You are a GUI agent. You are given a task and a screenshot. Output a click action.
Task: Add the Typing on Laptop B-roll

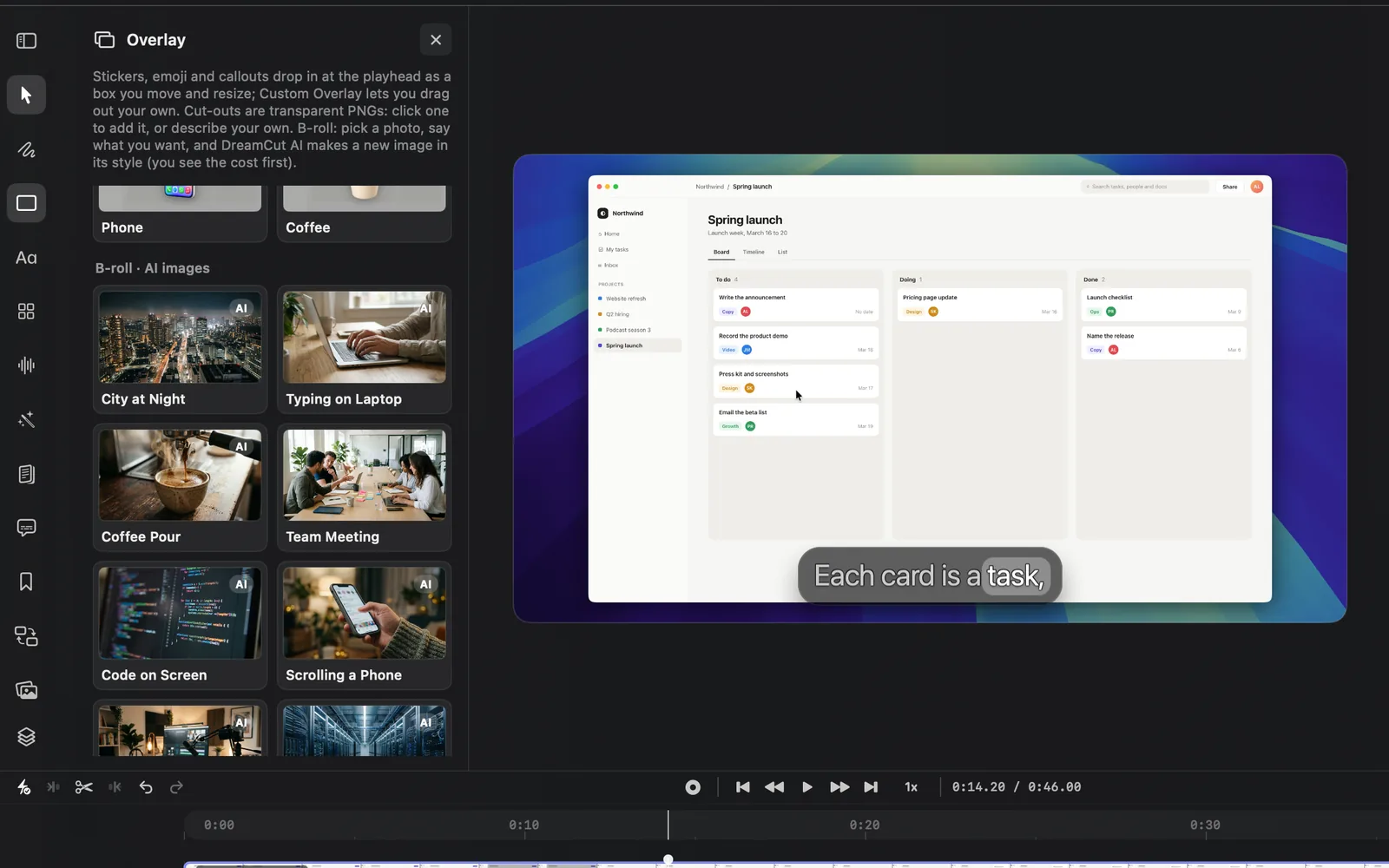[365, 349]
